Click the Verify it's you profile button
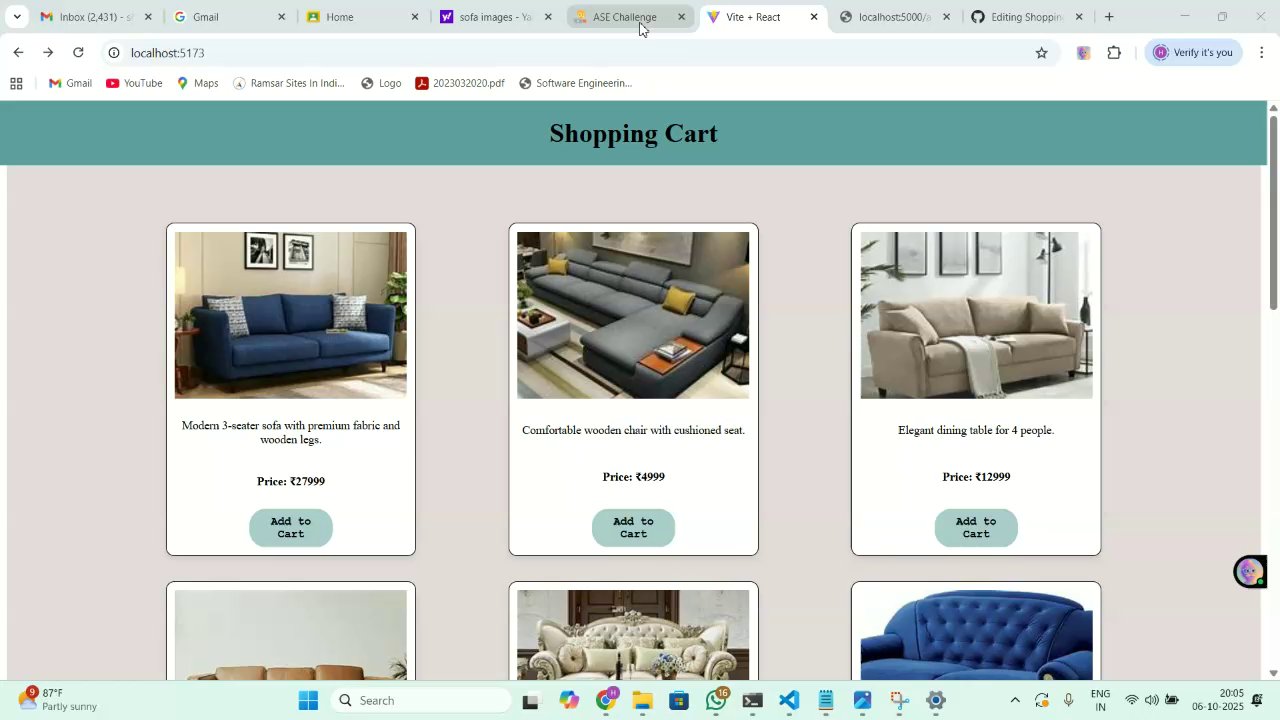Image resolution: width=1280 pixels, height=720 pixels. [x=1193, y=53]
